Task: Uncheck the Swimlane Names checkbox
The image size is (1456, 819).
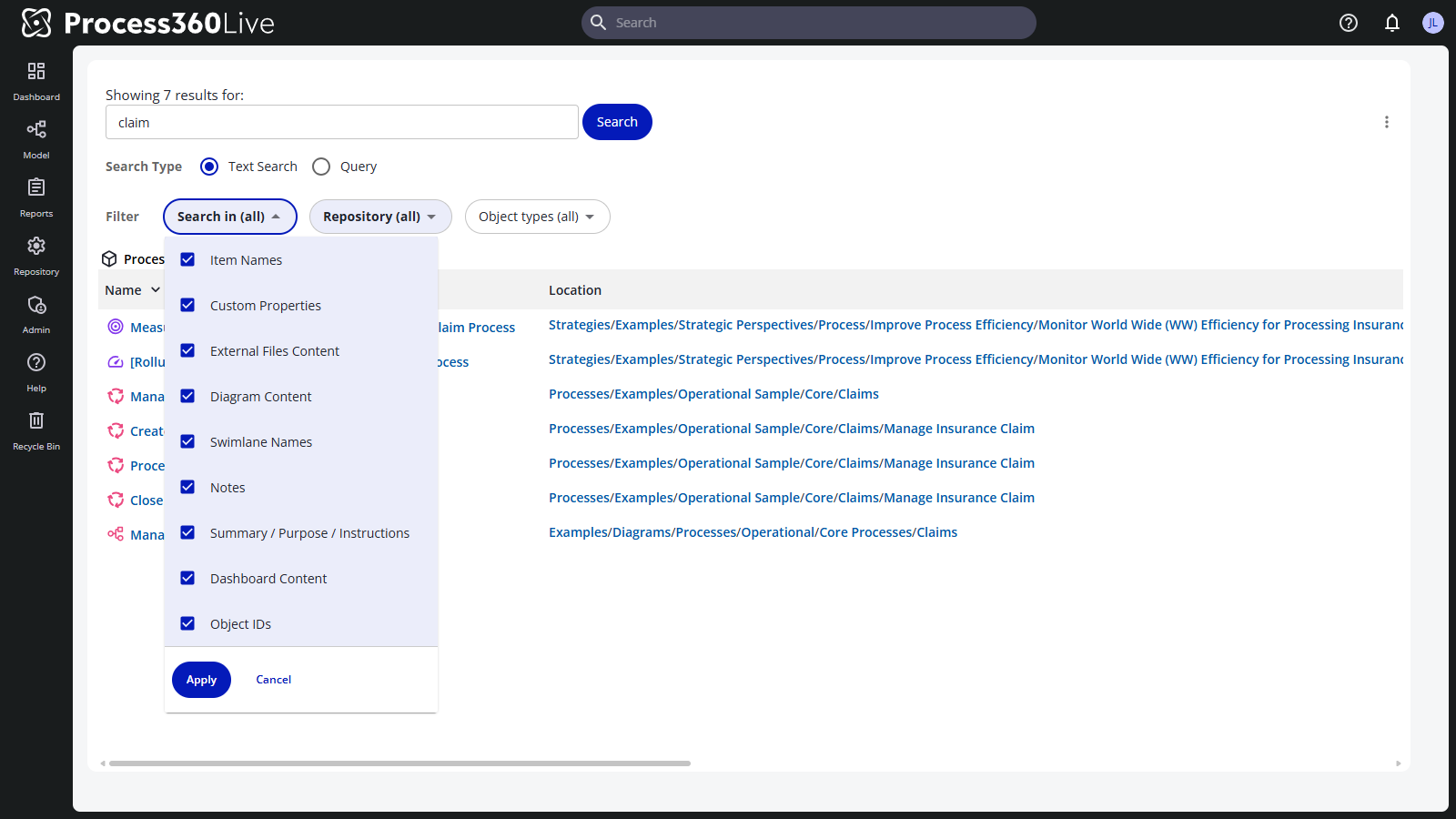Action: click(187, 441)
